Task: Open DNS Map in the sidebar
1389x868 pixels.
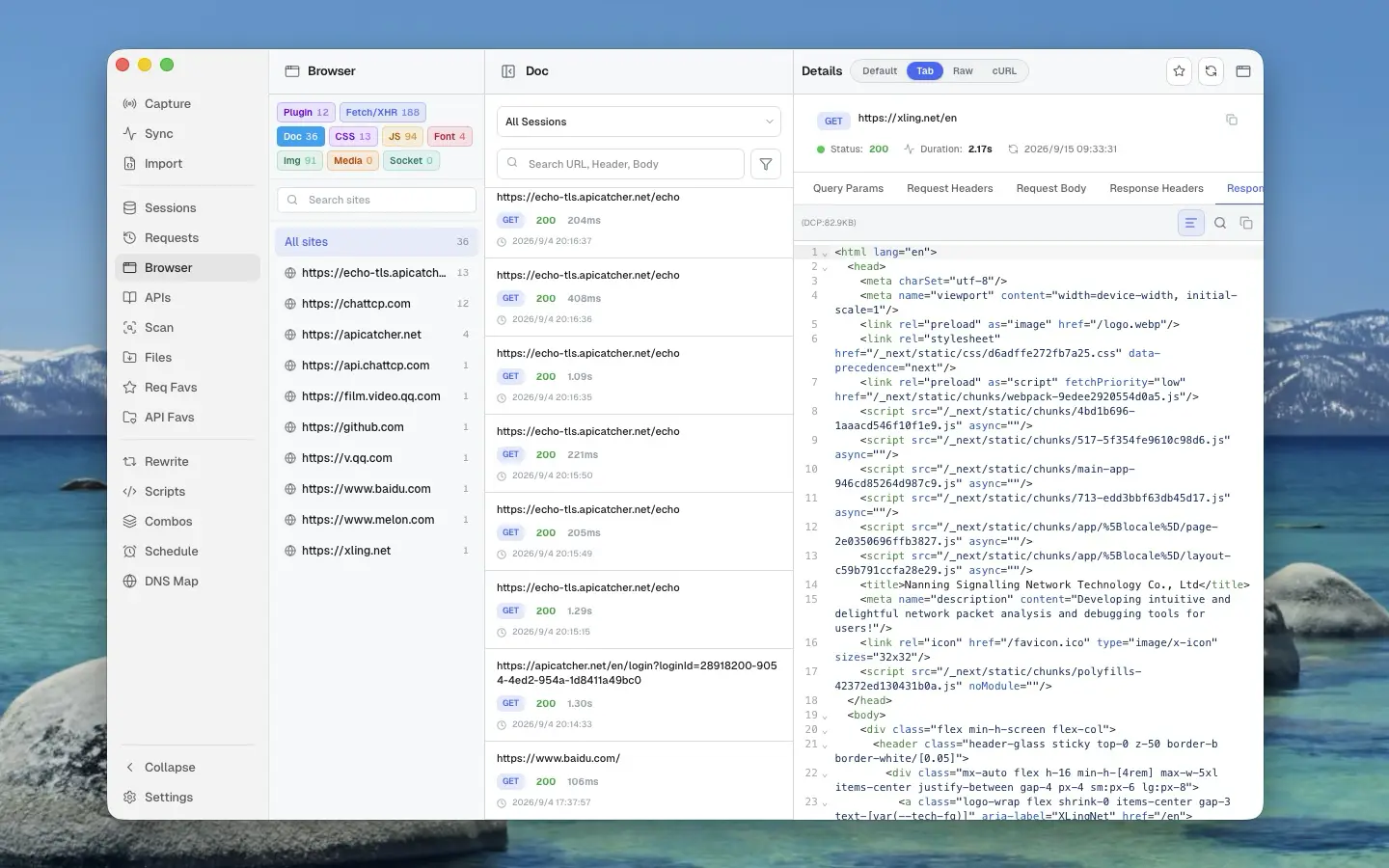Action: (x=187, y=582)
